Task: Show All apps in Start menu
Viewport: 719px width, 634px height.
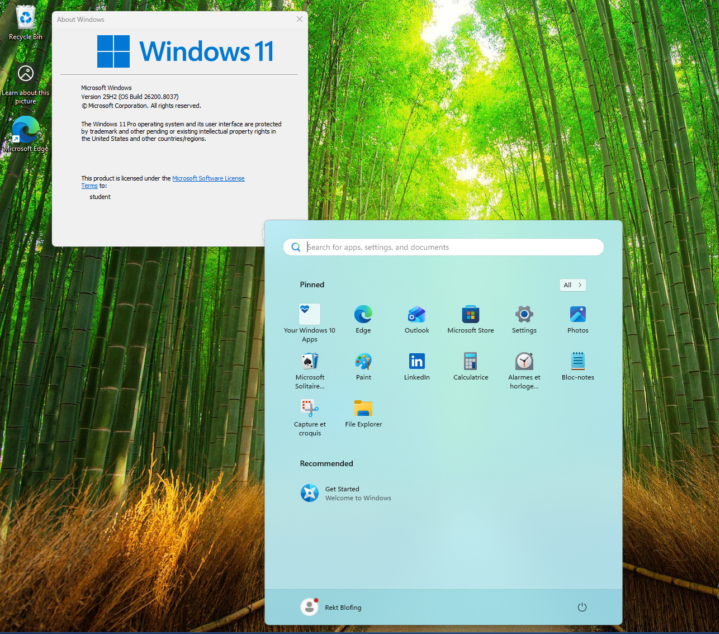Action: 572,285
